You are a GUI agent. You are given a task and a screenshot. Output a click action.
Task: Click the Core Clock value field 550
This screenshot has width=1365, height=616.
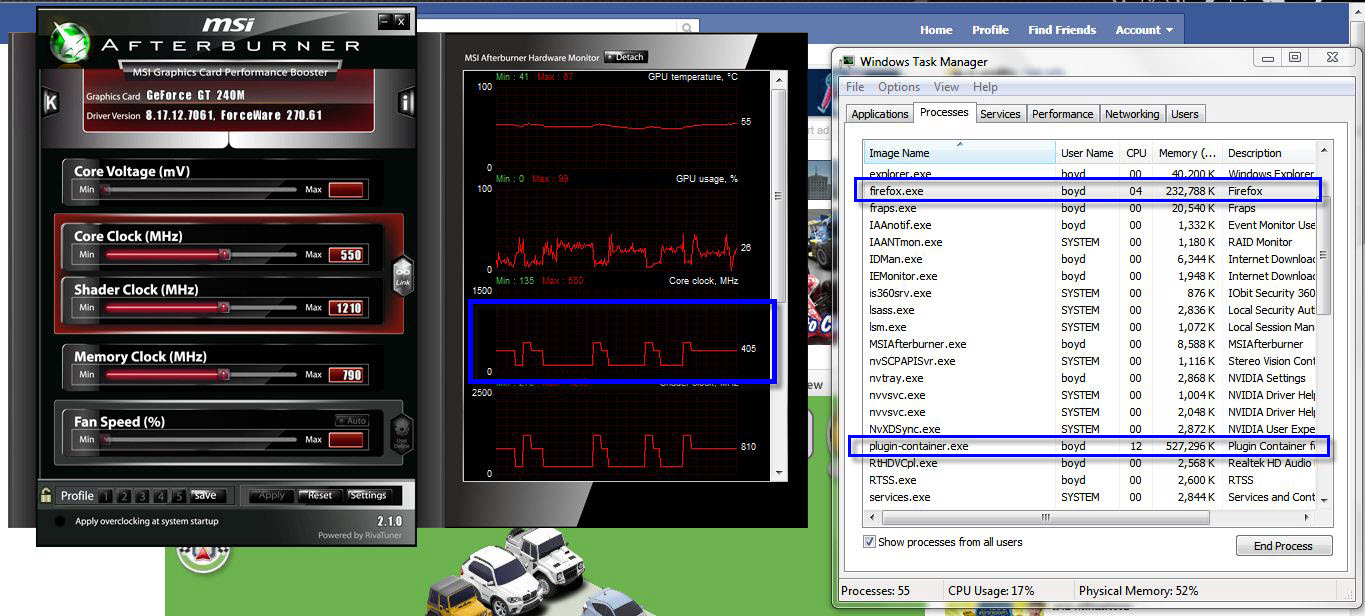pyautogui.click(x=346, y=255)
